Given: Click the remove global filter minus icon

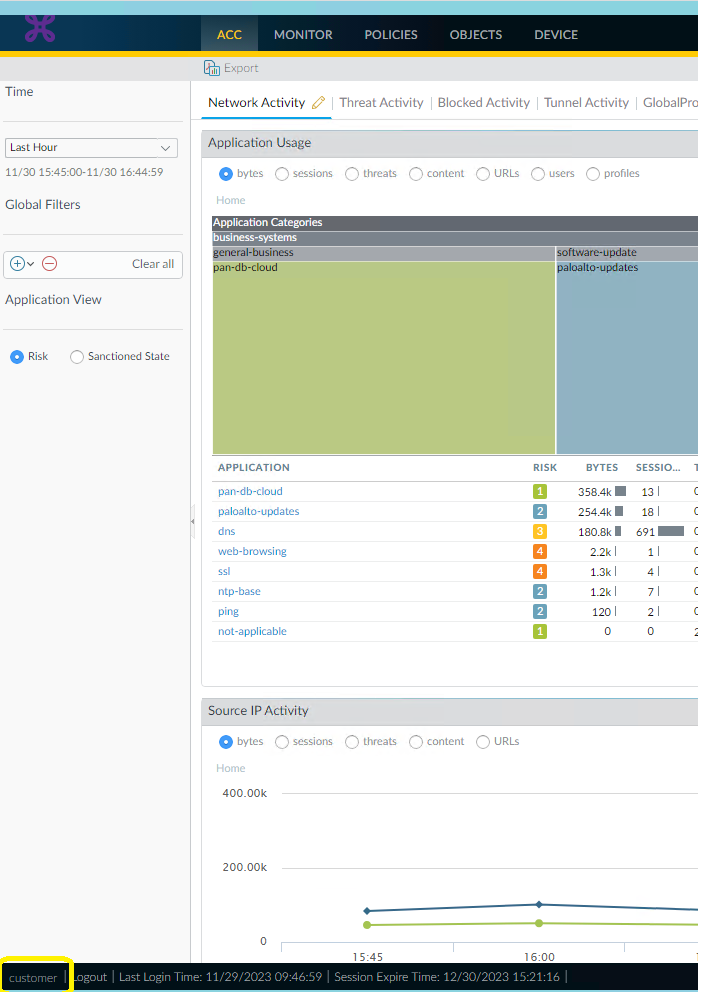Looking at the screenshot, I should pos(49,264).
